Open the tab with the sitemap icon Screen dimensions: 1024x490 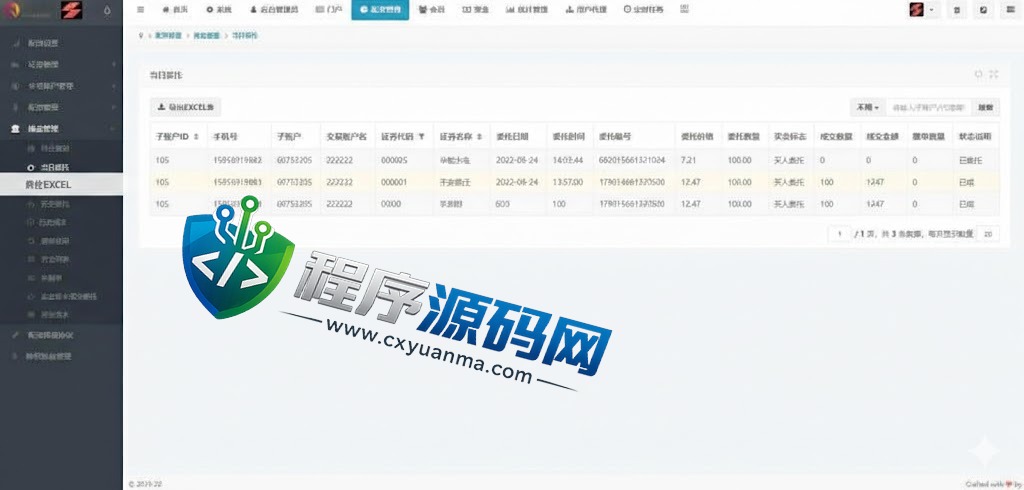586,10
